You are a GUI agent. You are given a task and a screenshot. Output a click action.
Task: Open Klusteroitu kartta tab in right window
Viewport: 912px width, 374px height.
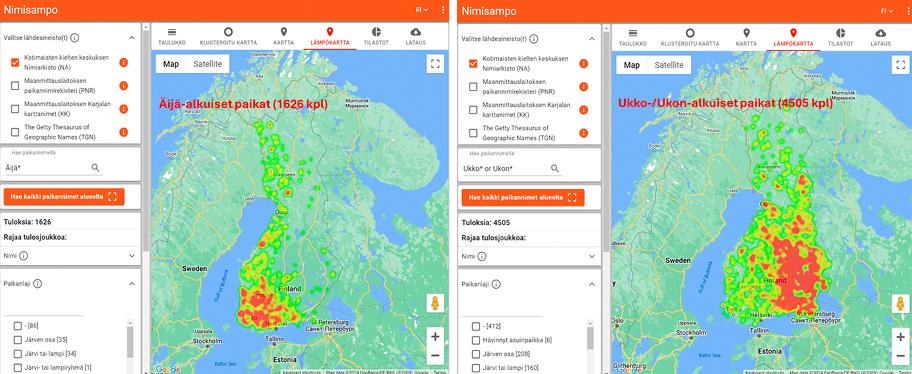[690, 38]
